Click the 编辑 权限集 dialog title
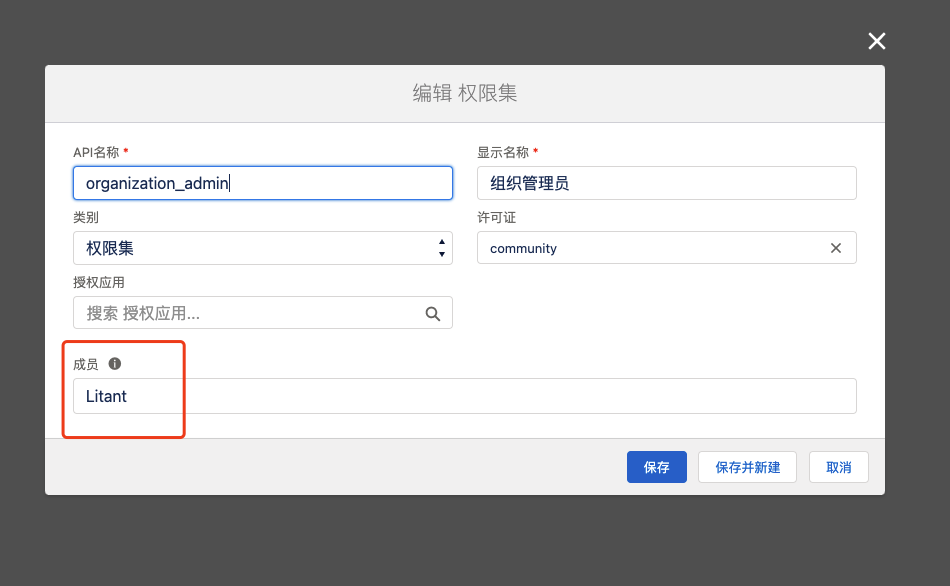The image size is (950, 586). pos(465,93)
